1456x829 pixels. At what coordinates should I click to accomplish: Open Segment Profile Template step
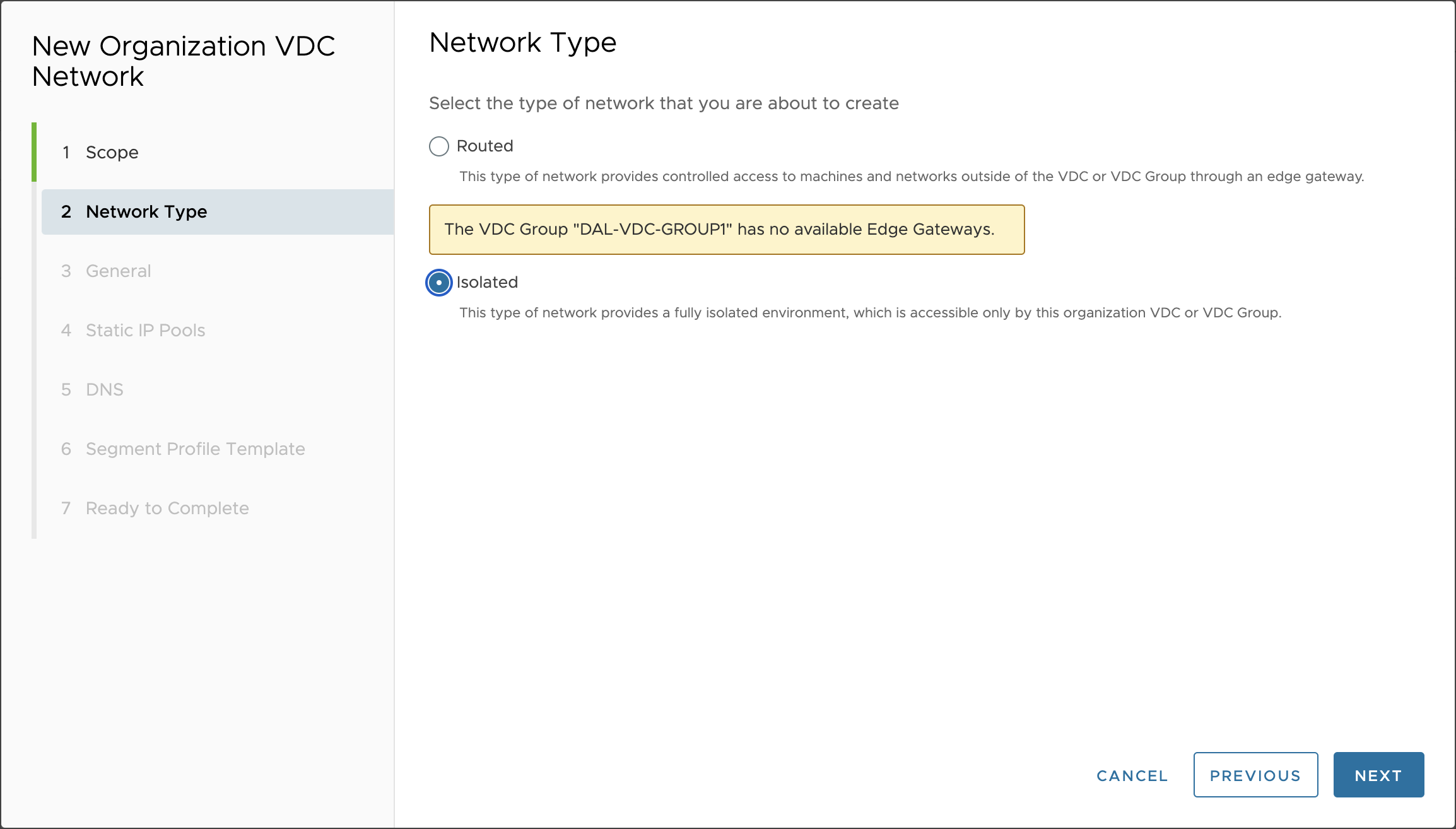coord(195,449)
